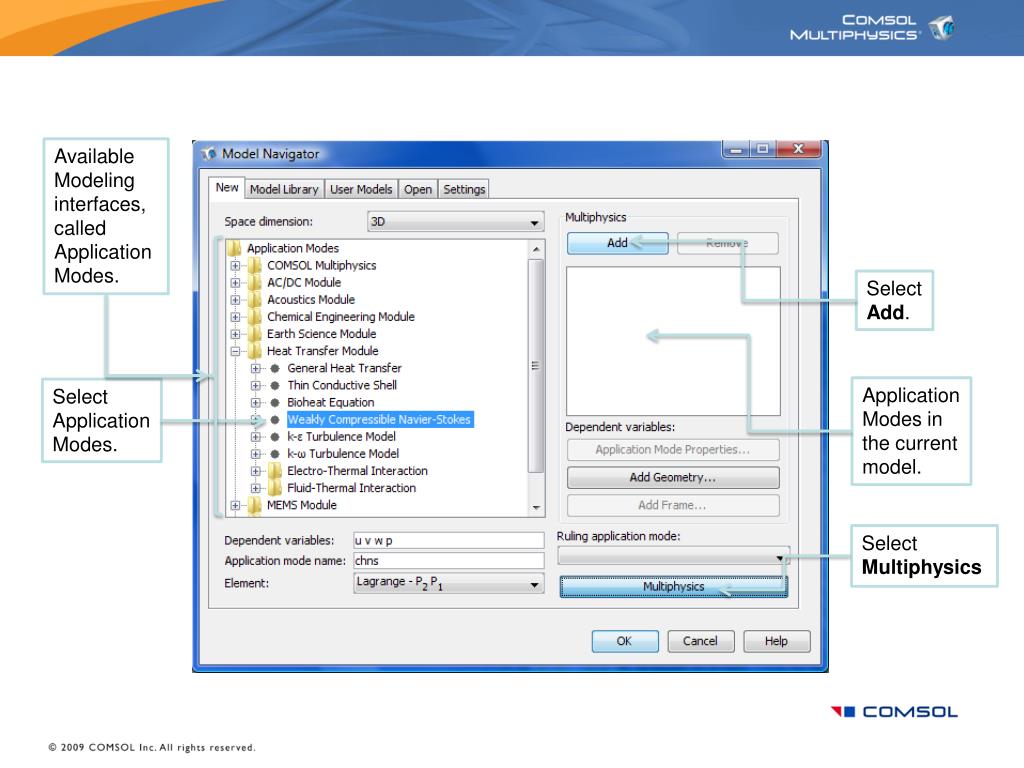The height and width of the screenshot is (768, 1024).
Task: Click the Add multiphysics button
Action: [x=617, y=243]
